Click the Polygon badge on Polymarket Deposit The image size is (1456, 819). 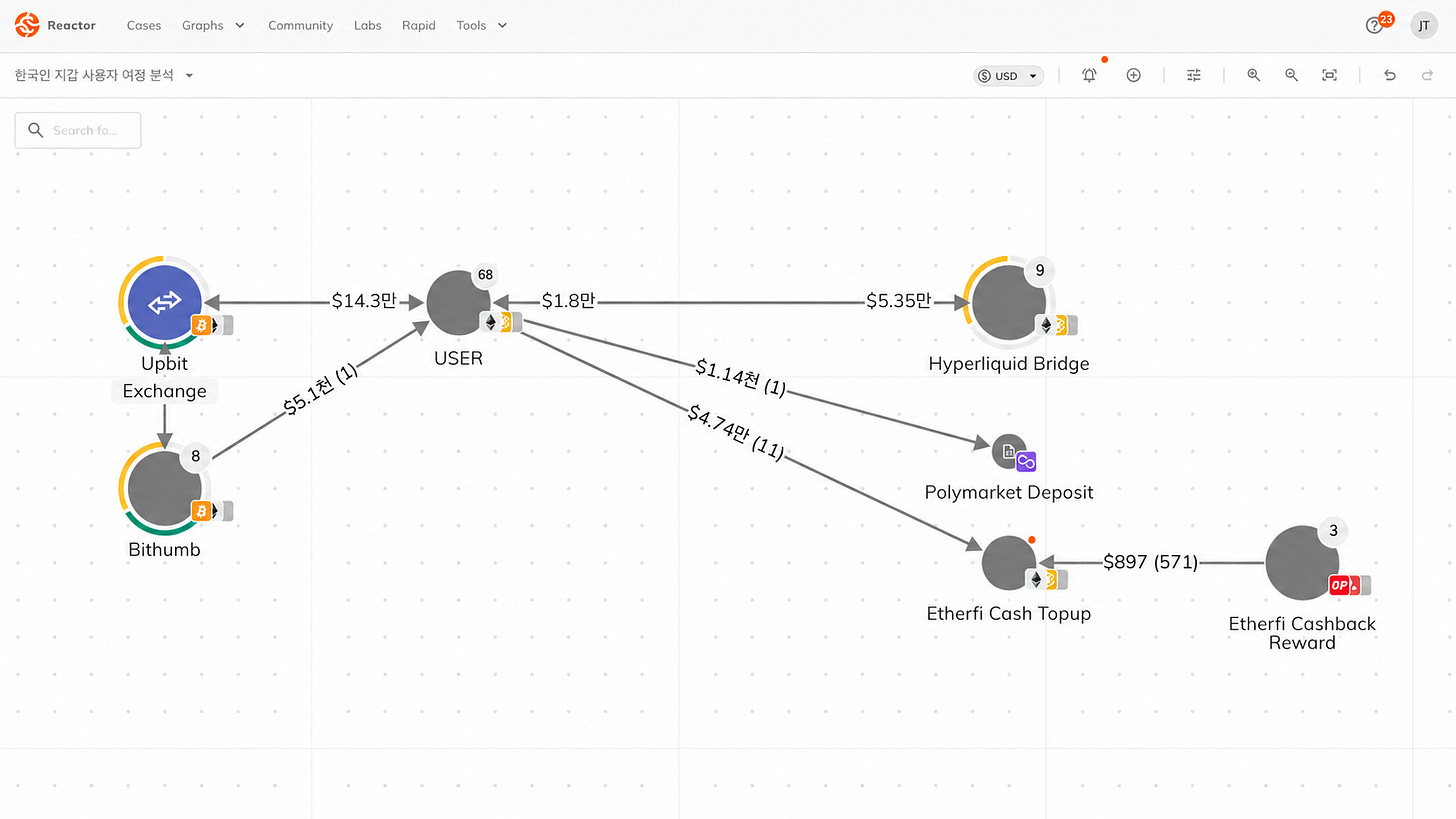click(1026, 462)
